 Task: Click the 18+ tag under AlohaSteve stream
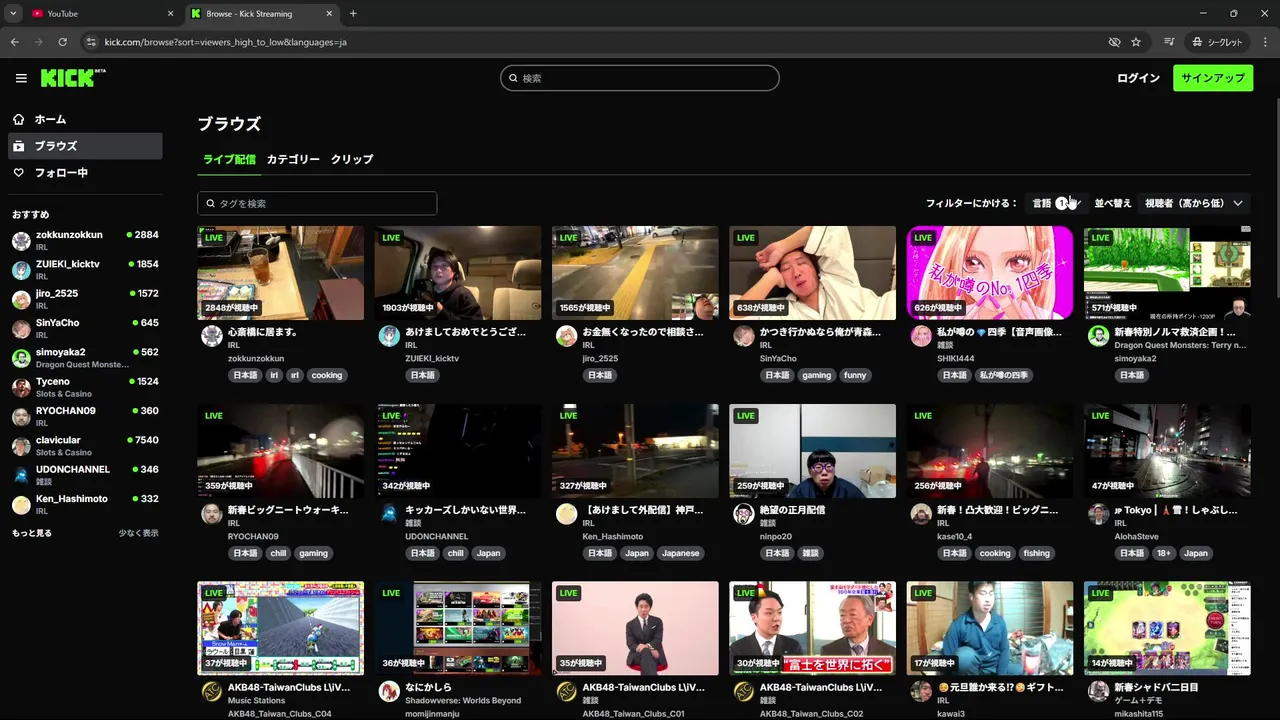pos(1164,553)
